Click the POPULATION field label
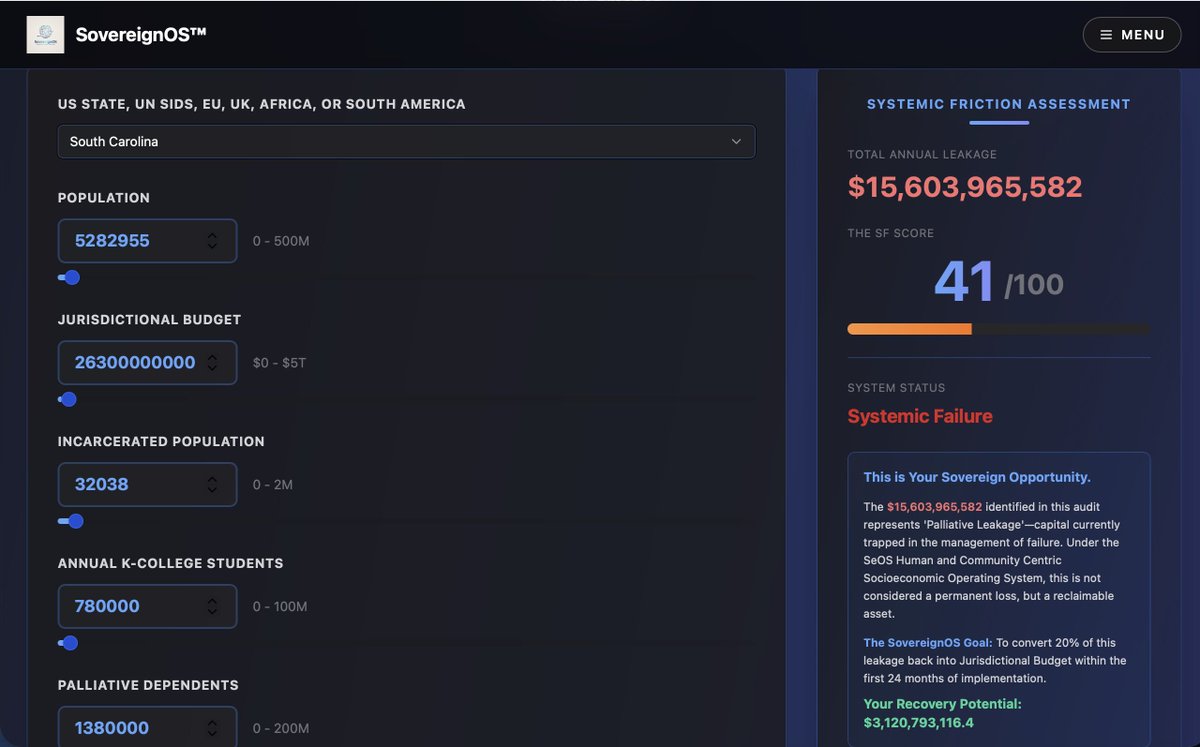 click(104, 198)
